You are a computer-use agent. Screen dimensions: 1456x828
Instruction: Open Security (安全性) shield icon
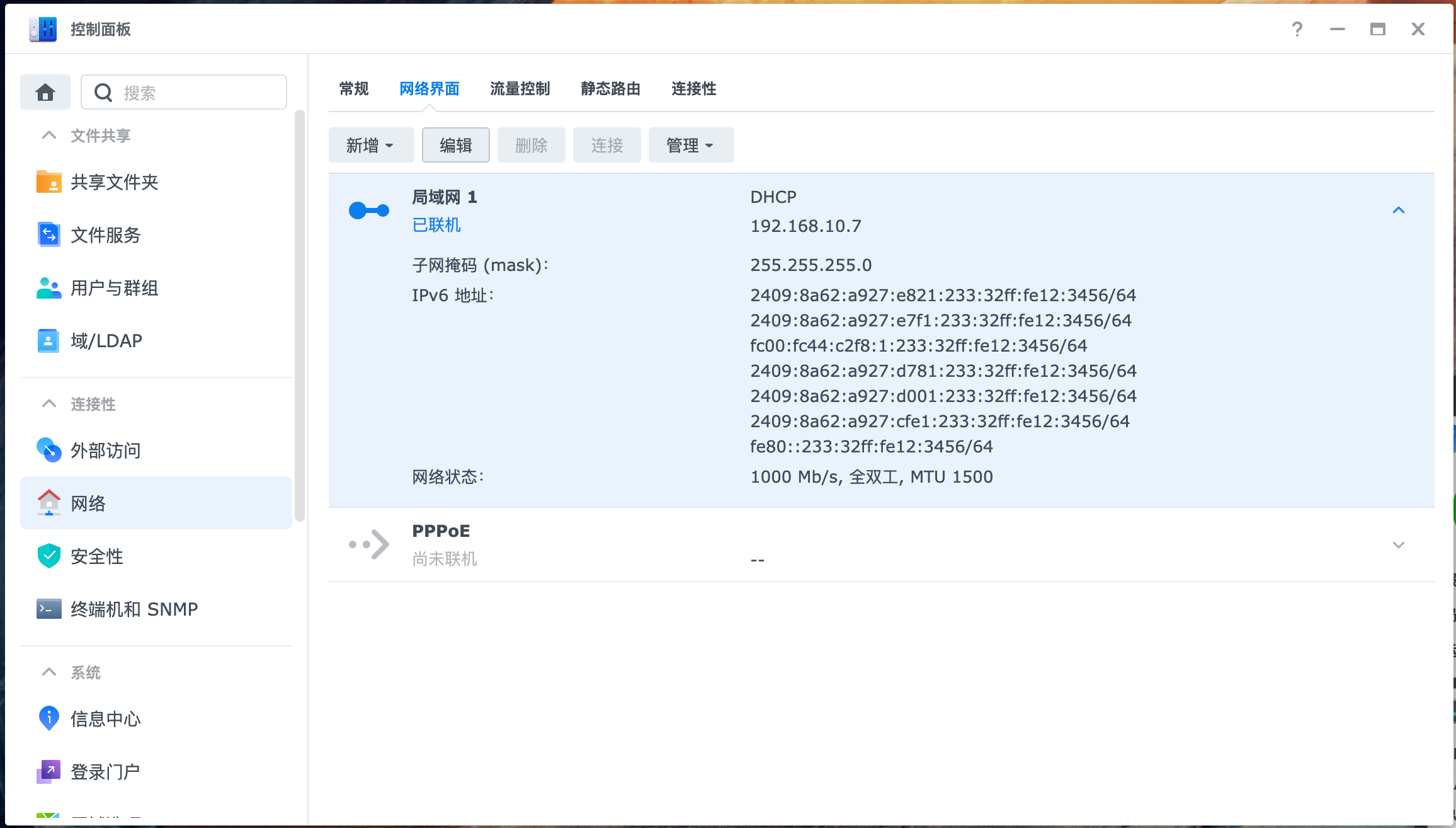tap(48, 556)
